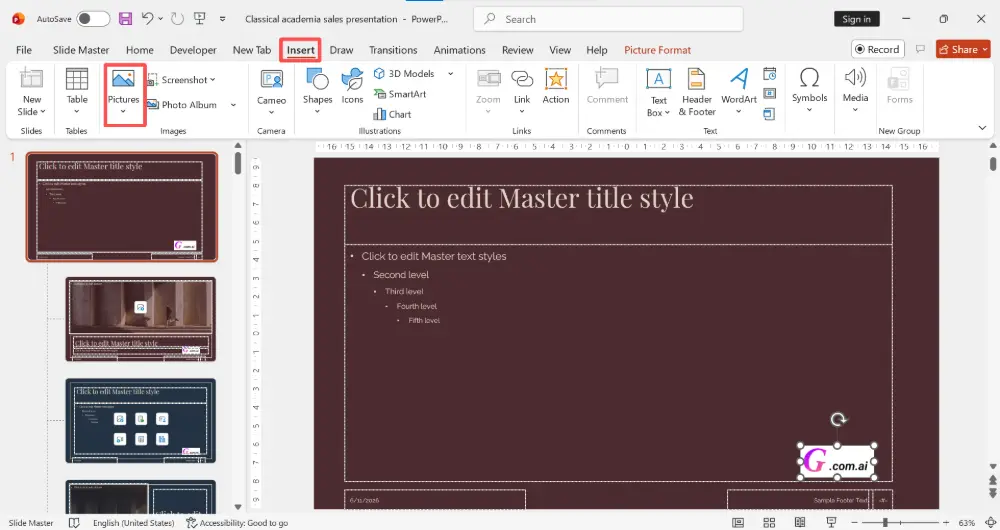Switch to the Slide Master tab
Viewport: 1000px width, 530px height.
[x=81, y=50]
